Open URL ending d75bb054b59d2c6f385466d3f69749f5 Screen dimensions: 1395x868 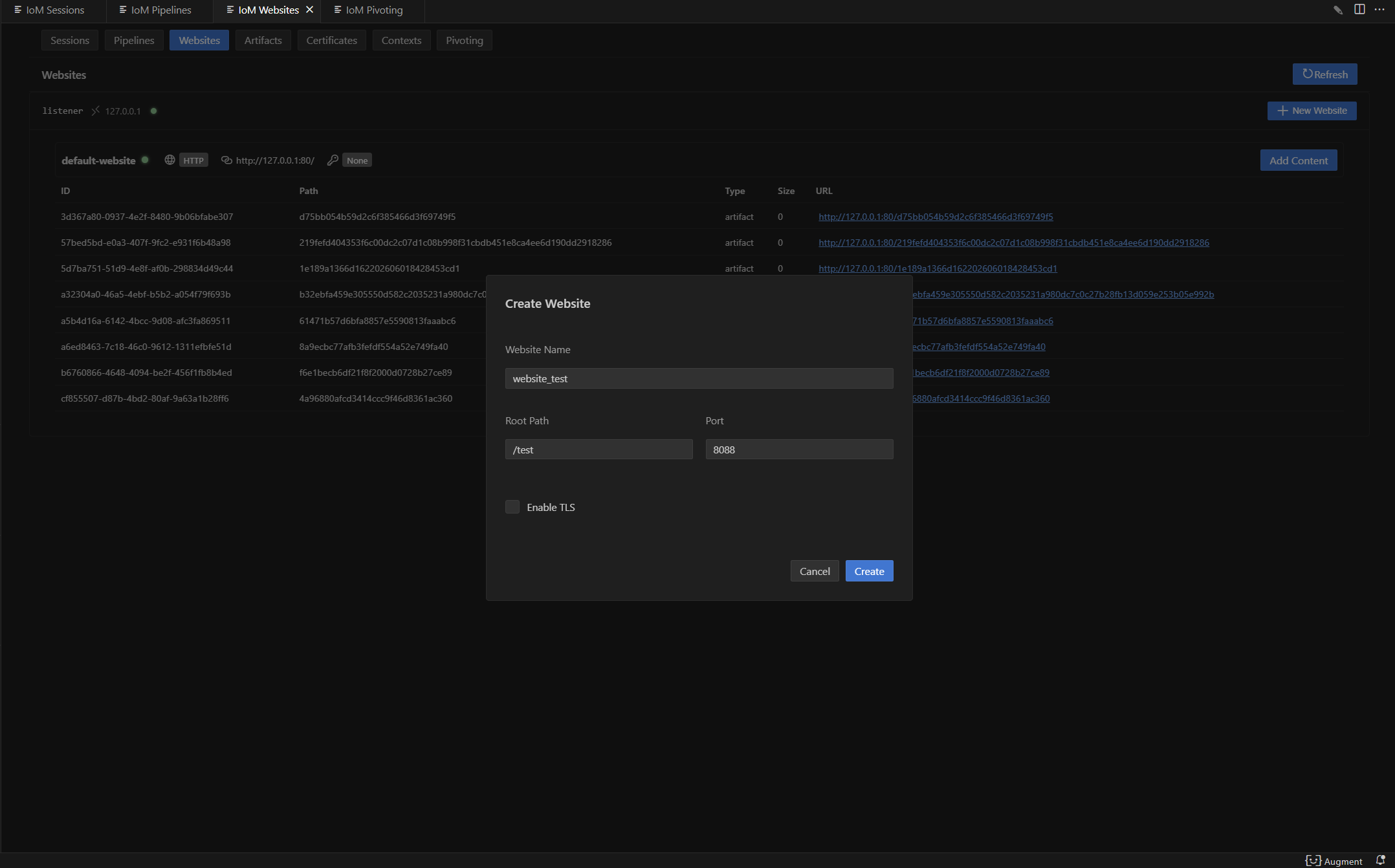tap(936, 217)
